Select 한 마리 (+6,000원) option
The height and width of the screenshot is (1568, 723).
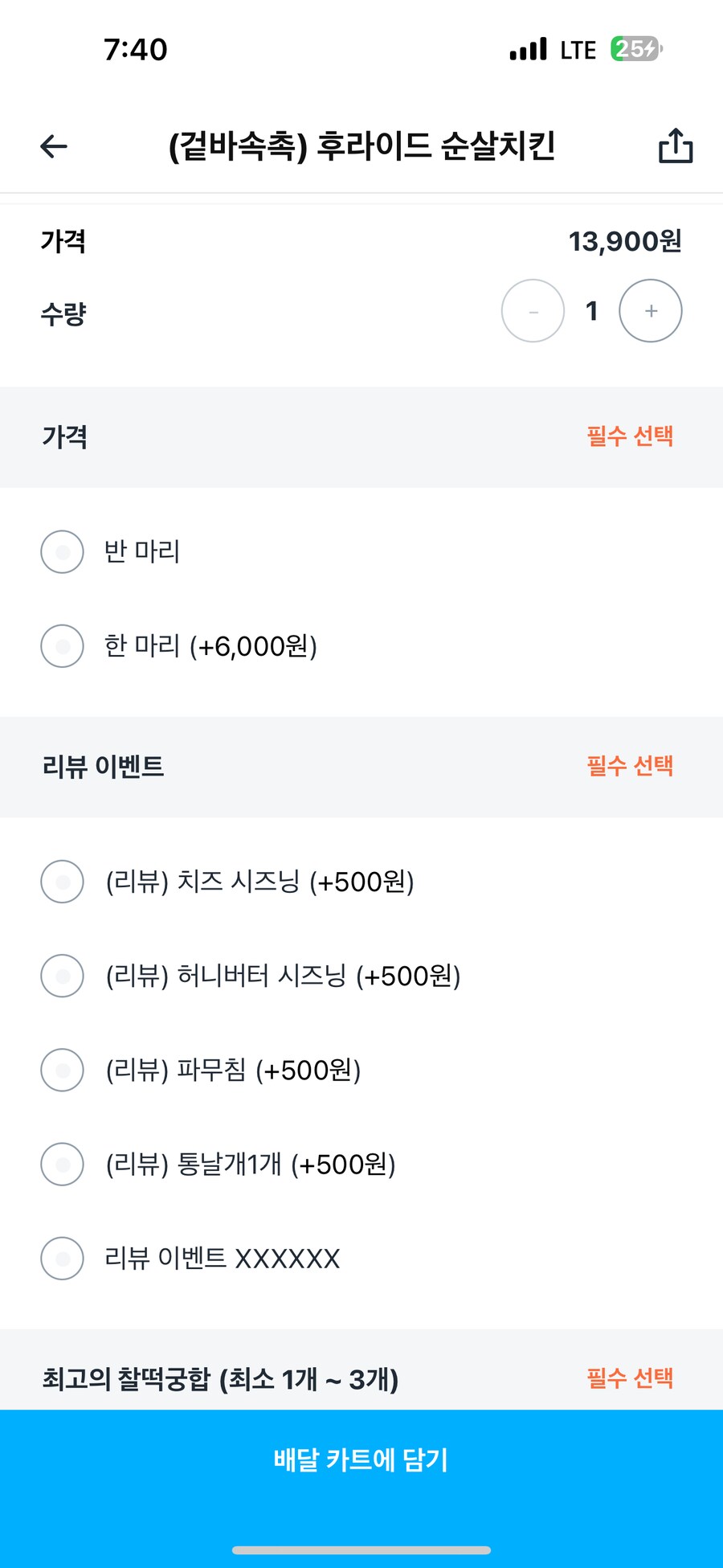pyautogui.click(x=63, y=646)
